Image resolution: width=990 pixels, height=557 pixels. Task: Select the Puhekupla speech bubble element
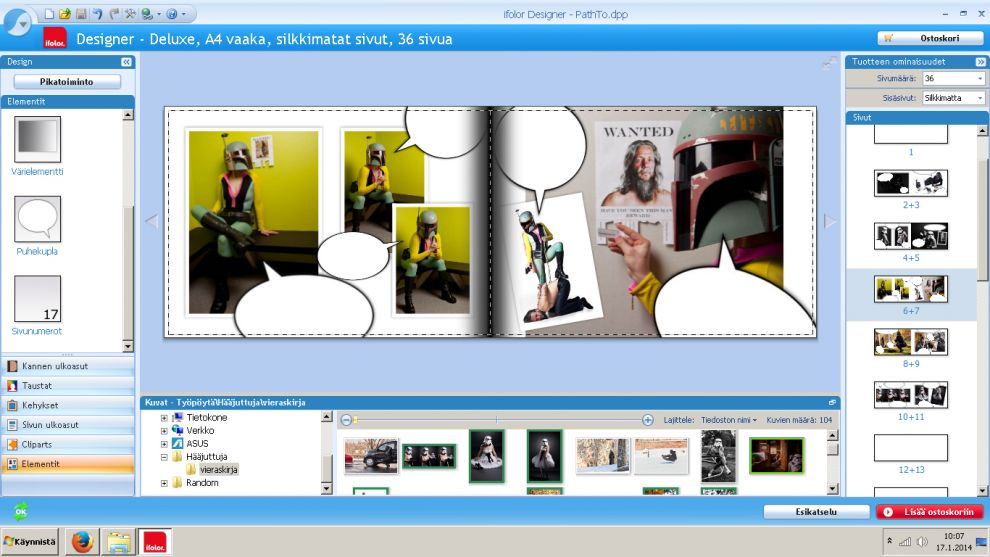click(37, 220)
